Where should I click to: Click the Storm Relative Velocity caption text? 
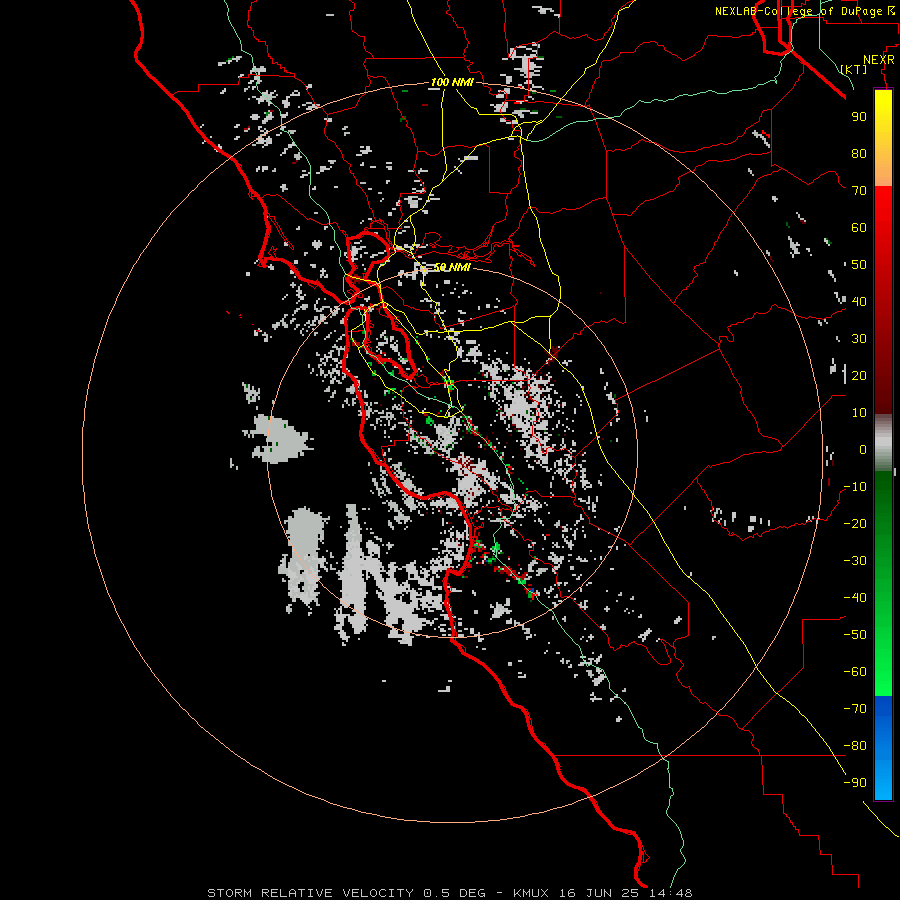pyautogui.click(x=449, y=893)
